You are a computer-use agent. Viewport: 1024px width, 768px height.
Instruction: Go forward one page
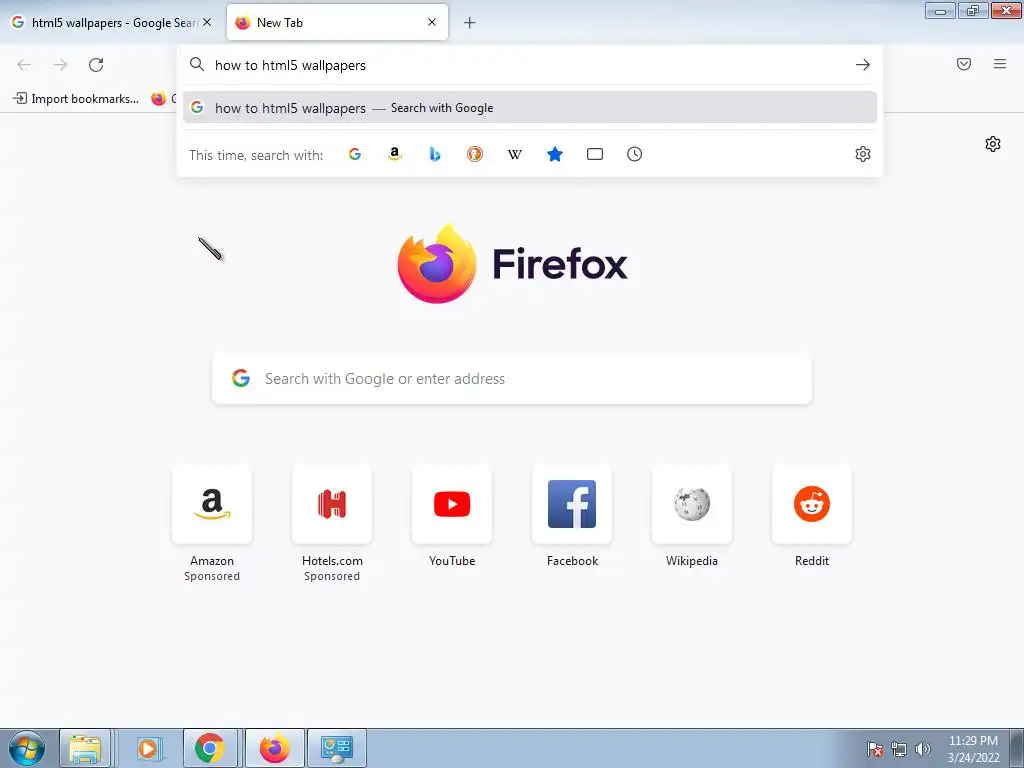click(60, 65)
